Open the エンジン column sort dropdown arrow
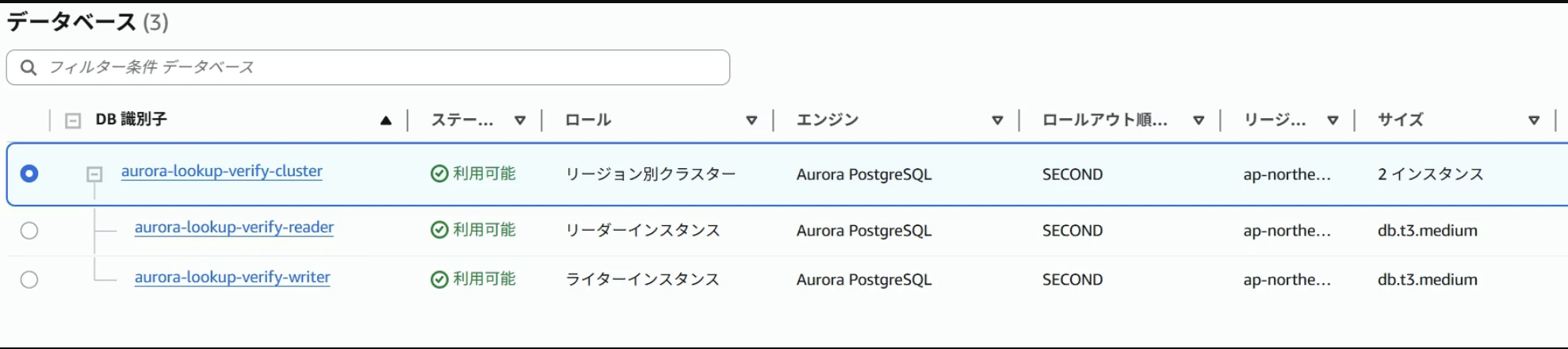This screenshot has width=1568, height=349. coord(997,121)
